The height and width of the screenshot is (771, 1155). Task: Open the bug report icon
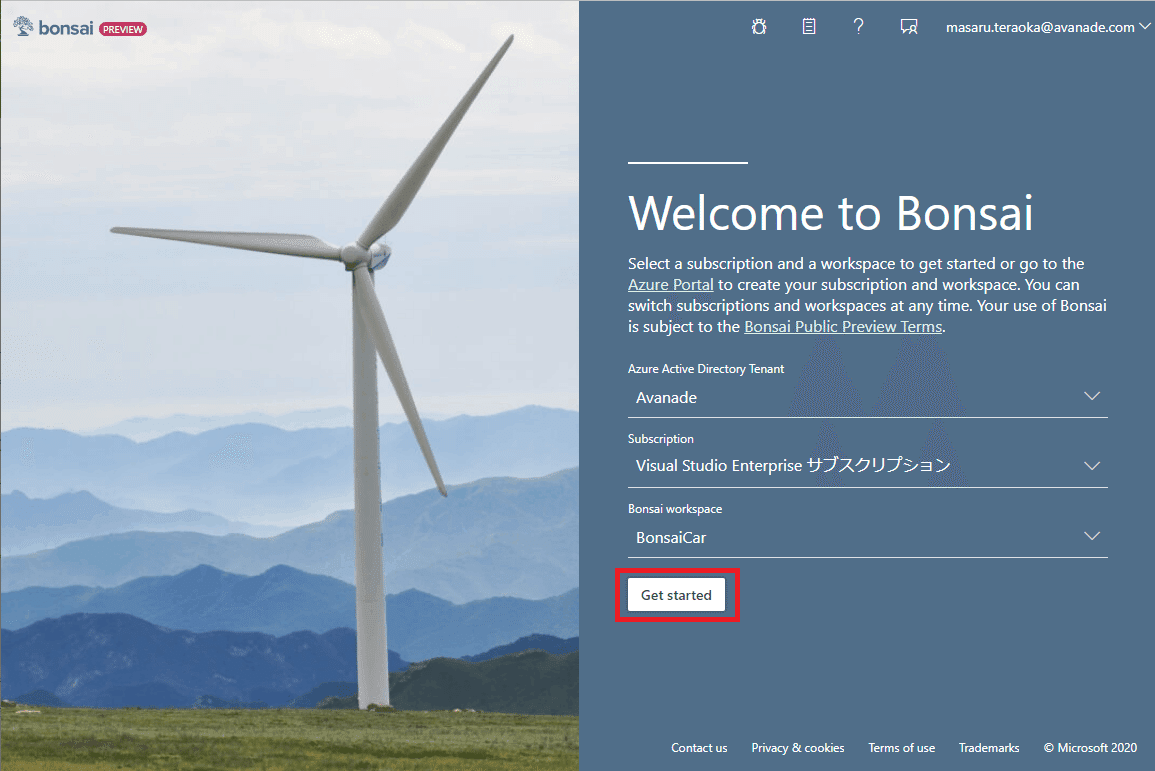click(x=759, y=27)
